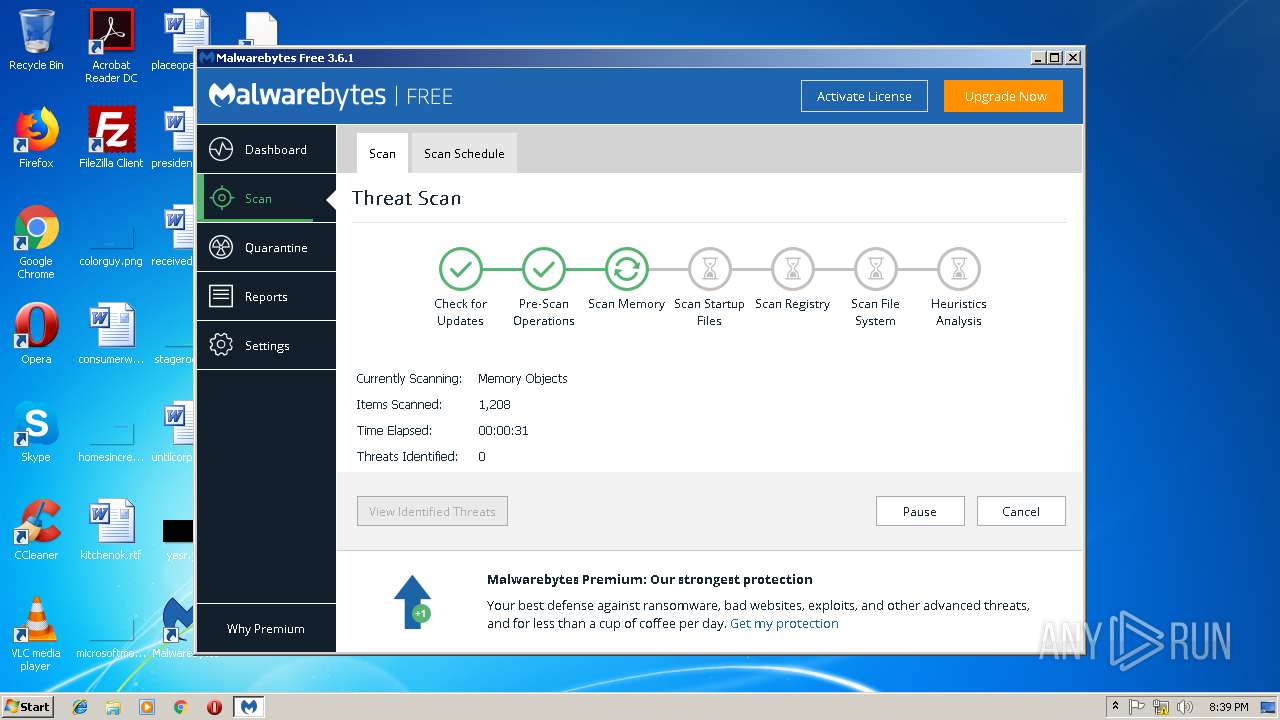Click the Scan Startup Files hourglass icon
This screenshot has height=720, width=1280.
click(709, 269)
